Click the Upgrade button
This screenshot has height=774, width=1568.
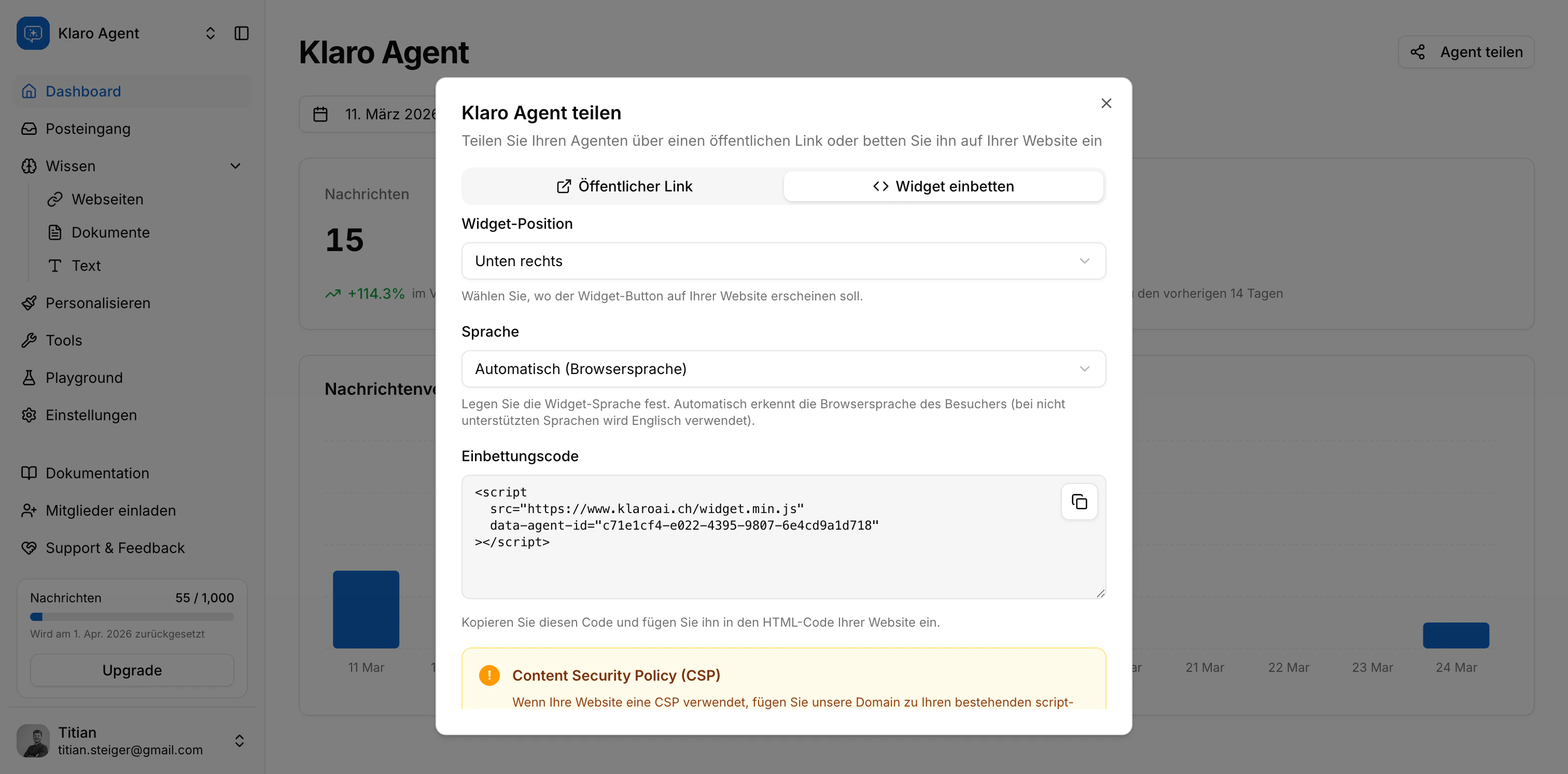(x=132, y=670)
